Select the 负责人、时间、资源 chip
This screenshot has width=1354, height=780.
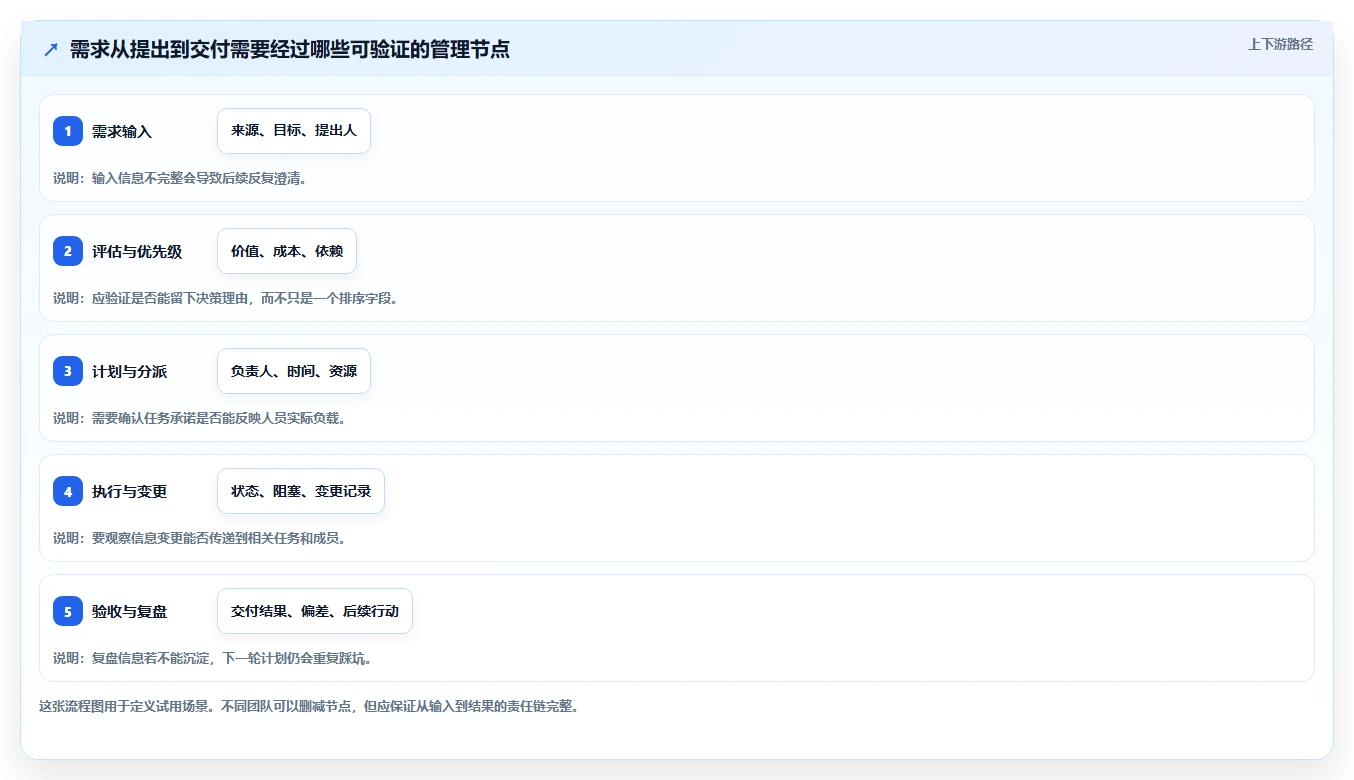coord(294,371)
